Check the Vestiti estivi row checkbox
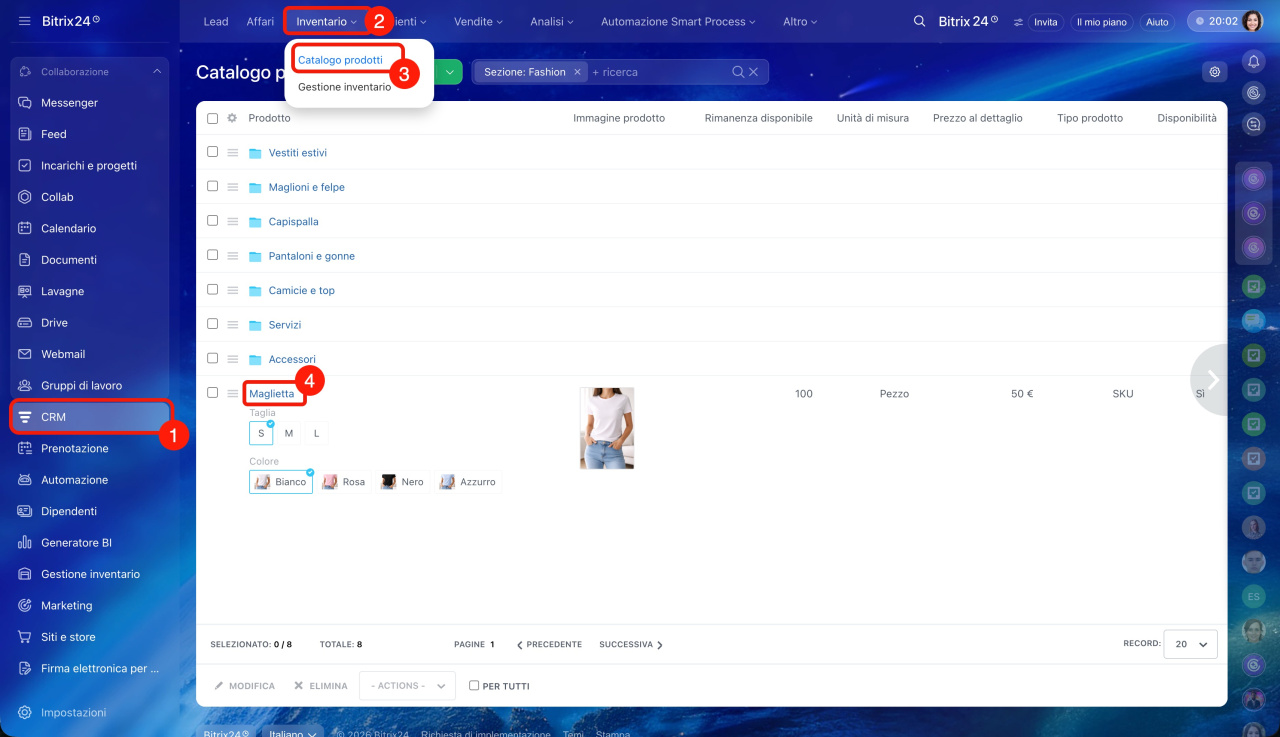This screenshot has width=1280, height=737. tap(212, 152)
